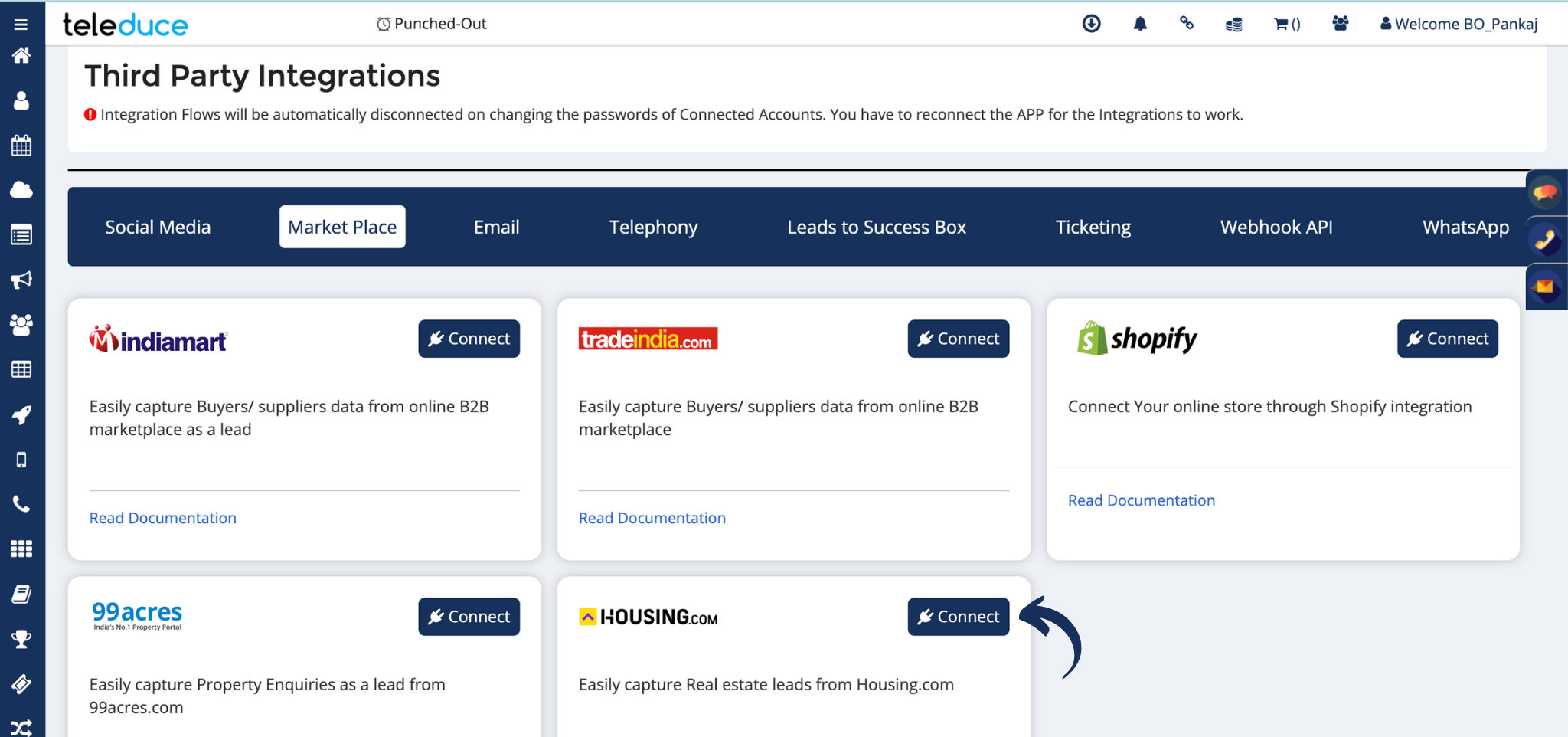1568x737 pixels.
Task: Open the Welcome BO_Pankaj user menu
Action: (1459, 24)
